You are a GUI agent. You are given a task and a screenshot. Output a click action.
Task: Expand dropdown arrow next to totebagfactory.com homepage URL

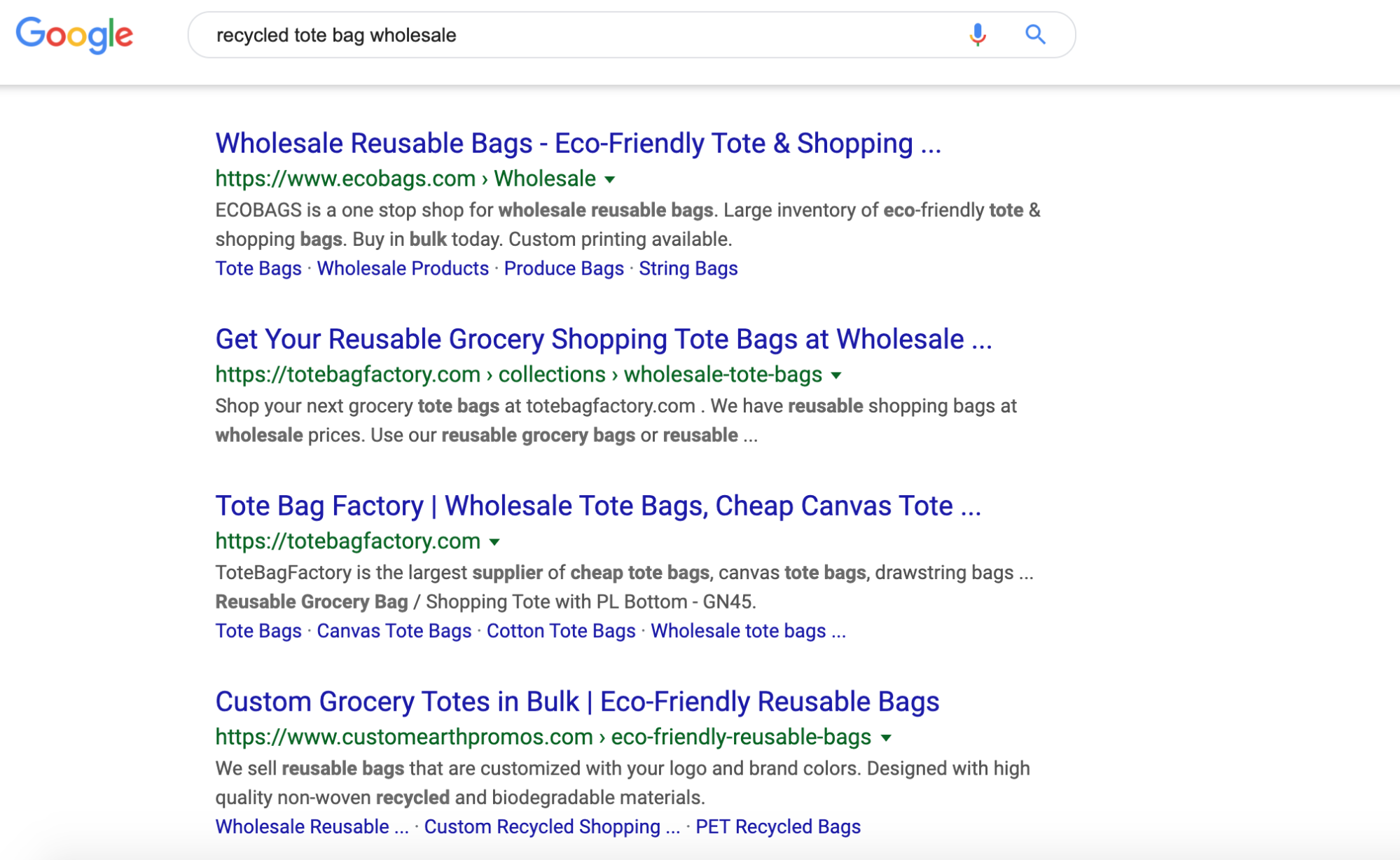[494, 543]
